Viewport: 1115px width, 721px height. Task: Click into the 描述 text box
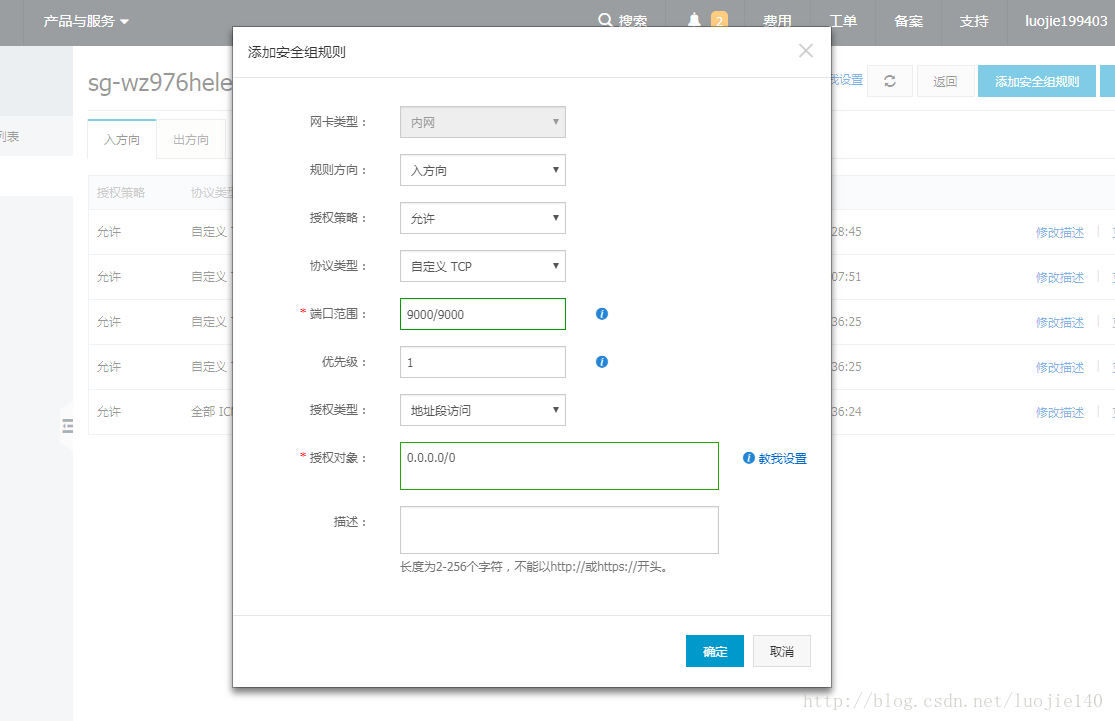(558, 530)
